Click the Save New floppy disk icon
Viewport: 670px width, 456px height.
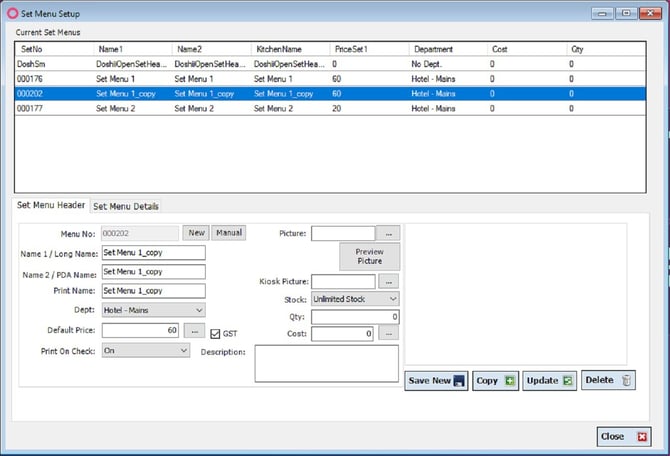(x=458, y=381)
